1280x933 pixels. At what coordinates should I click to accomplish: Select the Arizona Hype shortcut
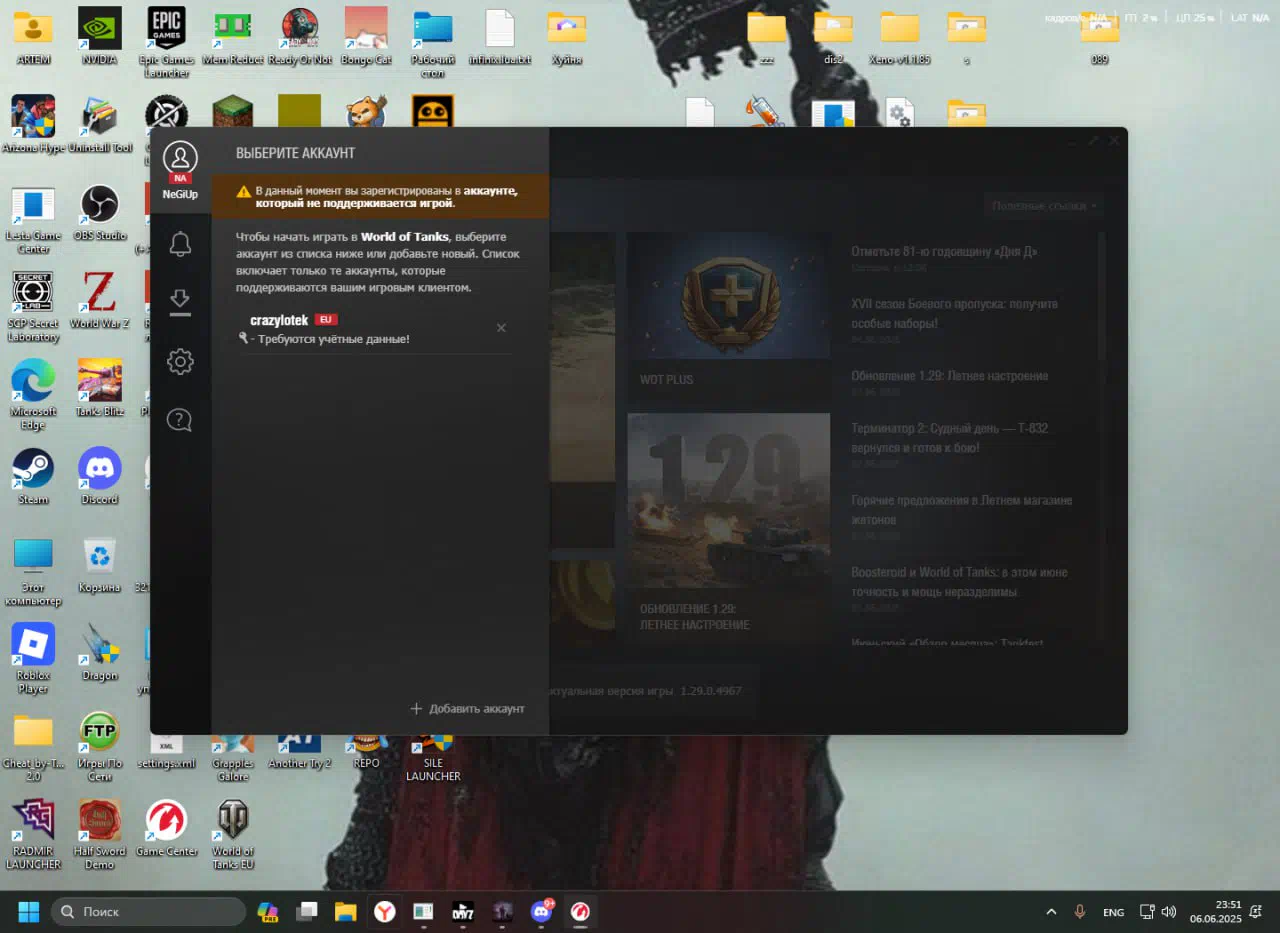[33, 125]
